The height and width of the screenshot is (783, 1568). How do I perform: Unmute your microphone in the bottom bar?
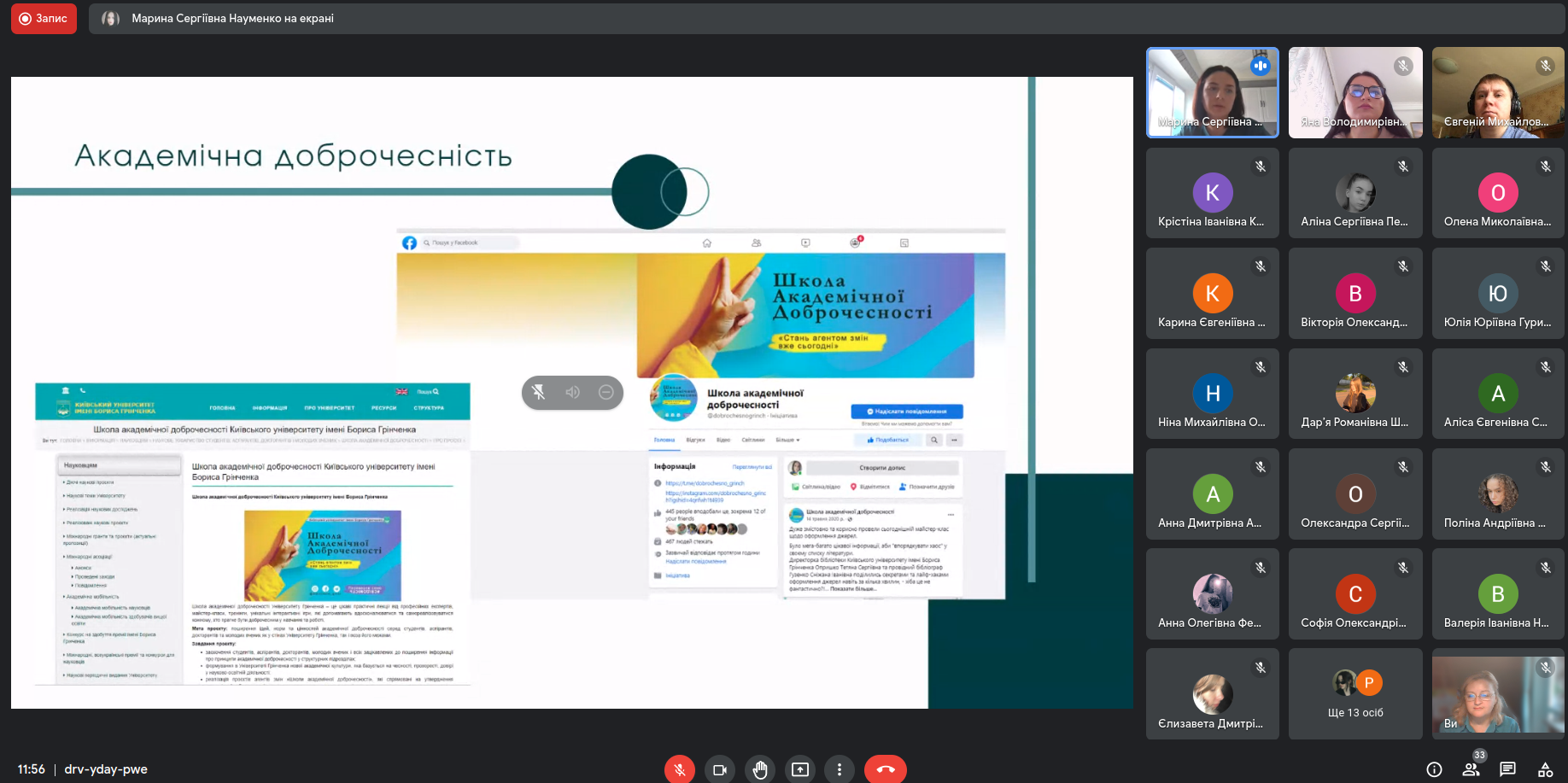click(x=679, y=769)
